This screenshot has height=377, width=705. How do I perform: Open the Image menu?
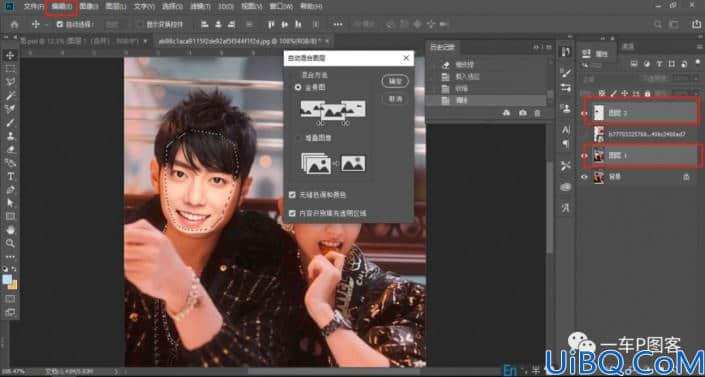coord(89,6)
